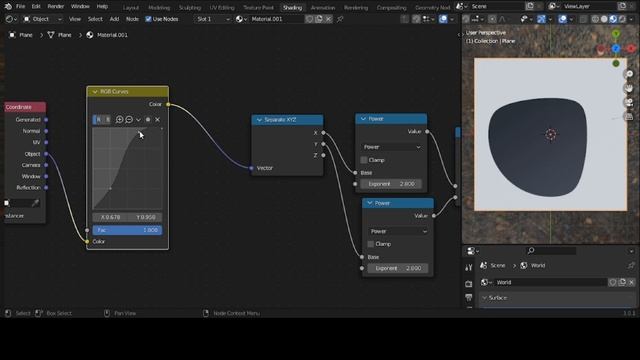Switch to the Animation workspace tab
Viewport: 640px width, 360px height.
pyautogui.click(x=323, y=7)
